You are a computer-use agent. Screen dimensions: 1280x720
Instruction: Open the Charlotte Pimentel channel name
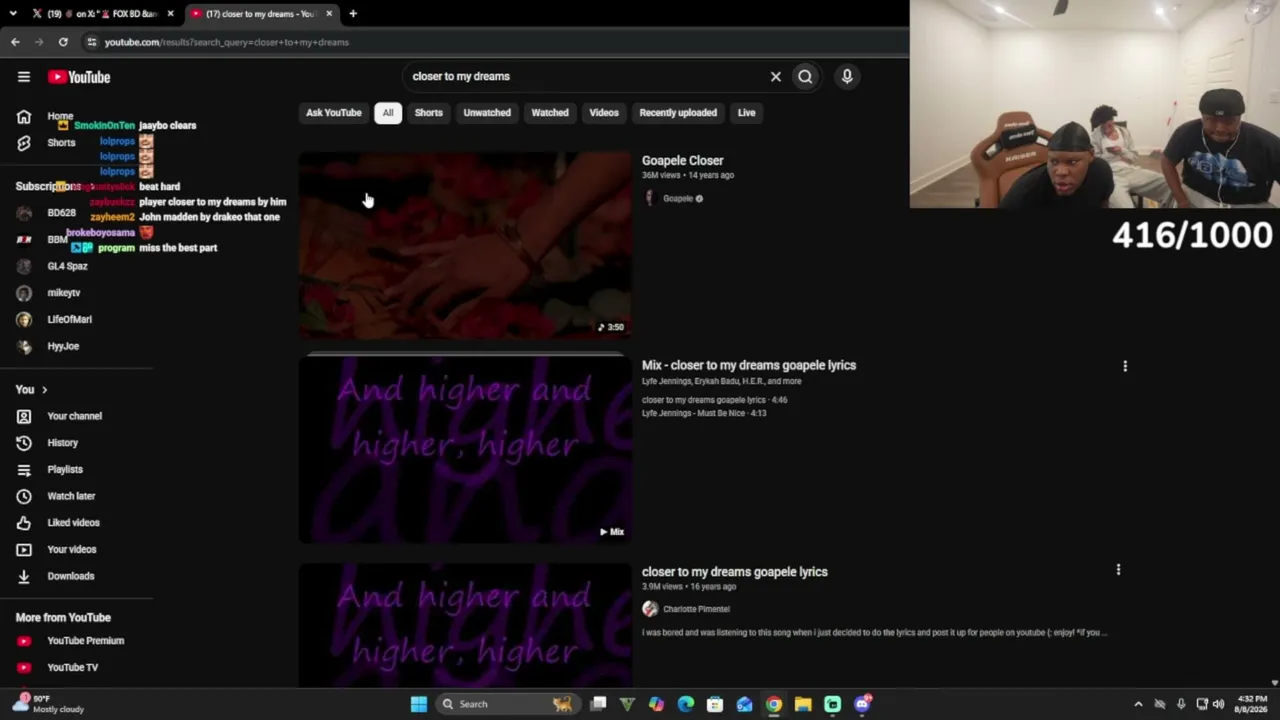coord(696,609)
